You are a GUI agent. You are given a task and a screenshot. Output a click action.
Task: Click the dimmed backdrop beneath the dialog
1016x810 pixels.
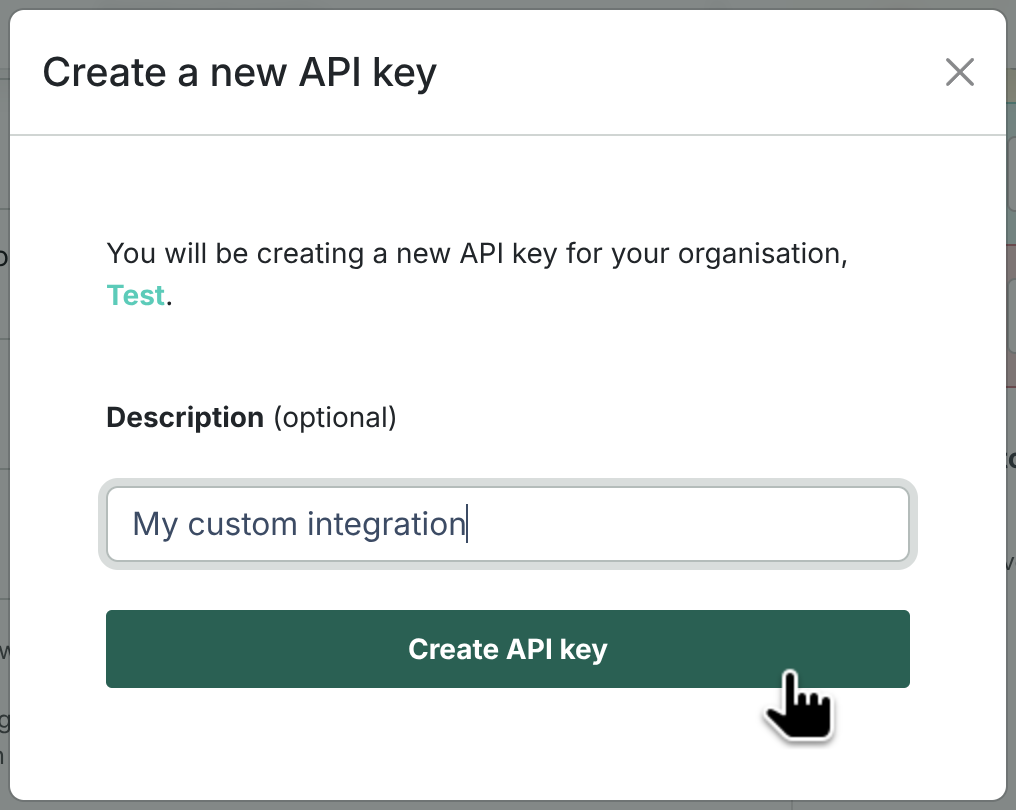point(507,805)
